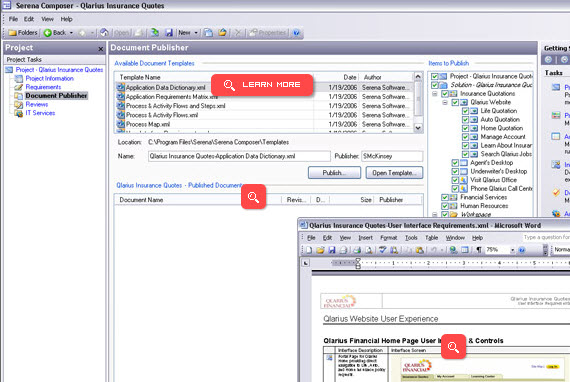
Task: Click the Publisher field containing SMcKinsey
Action: click(392, 156)
